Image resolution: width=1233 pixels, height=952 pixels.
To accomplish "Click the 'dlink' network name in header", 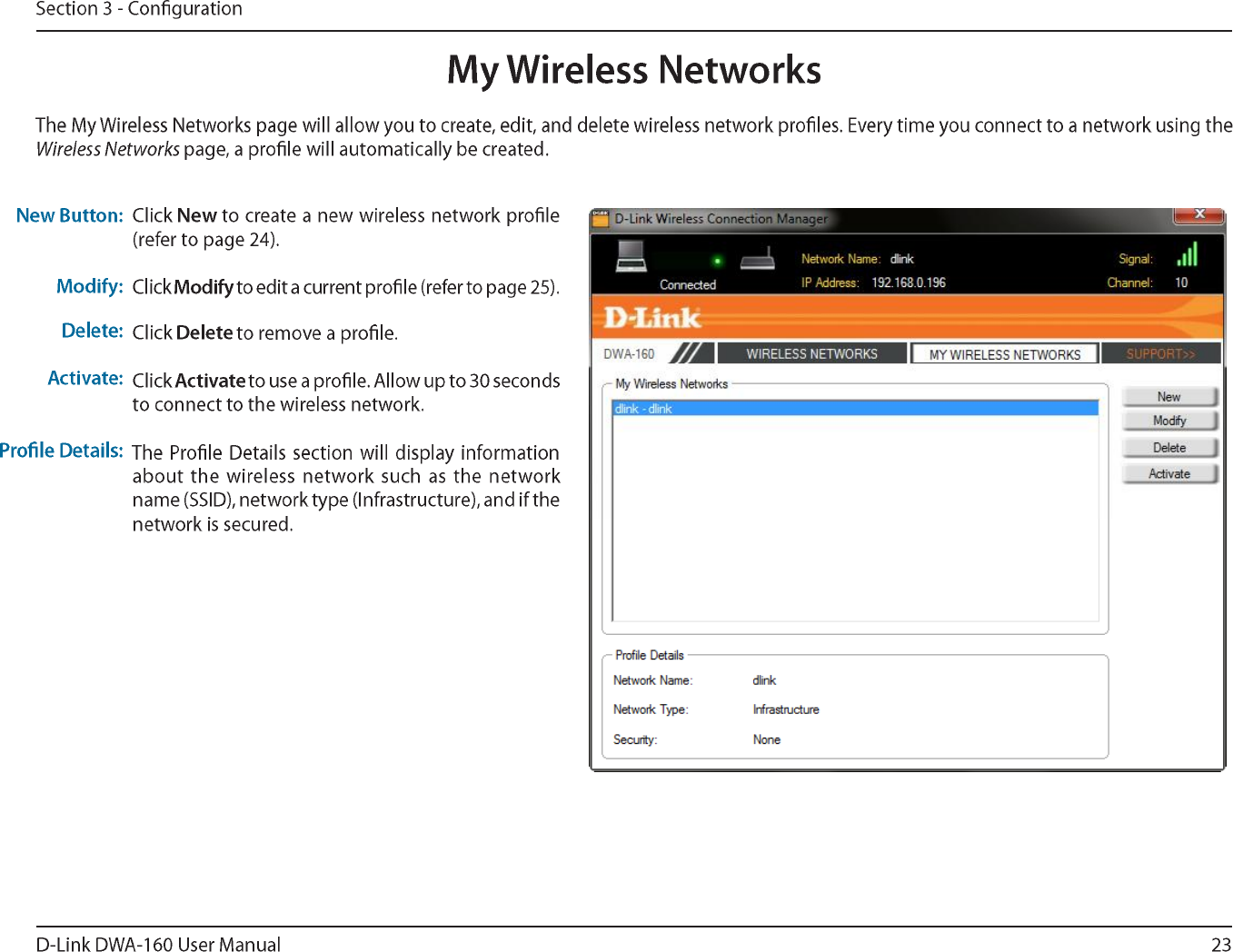I will pyautogui.click(x=902, y=259).
